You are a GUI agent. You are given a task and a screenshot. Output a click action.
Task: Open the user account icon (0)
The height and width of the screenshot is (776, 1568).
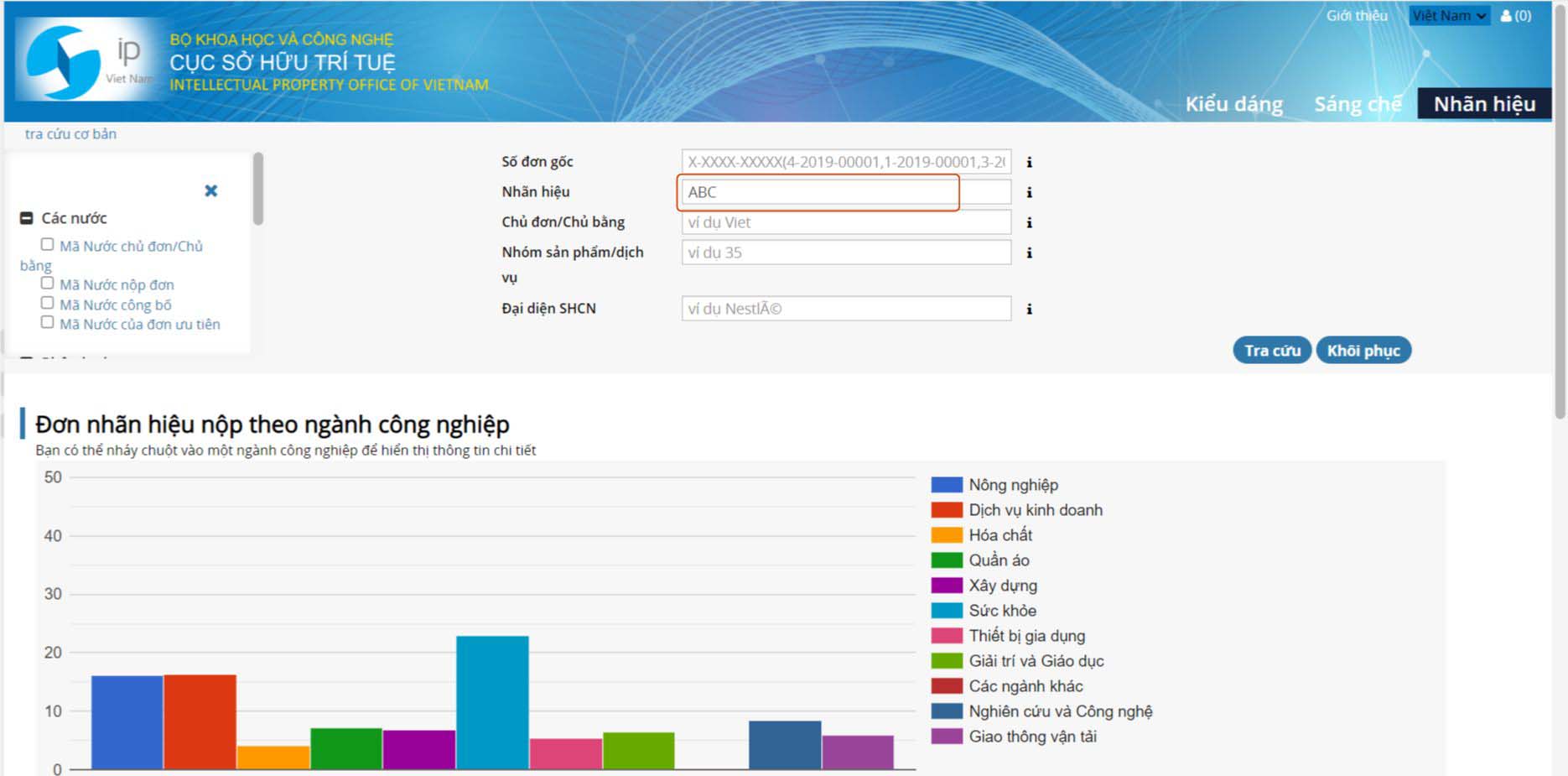coord(1516,16)
